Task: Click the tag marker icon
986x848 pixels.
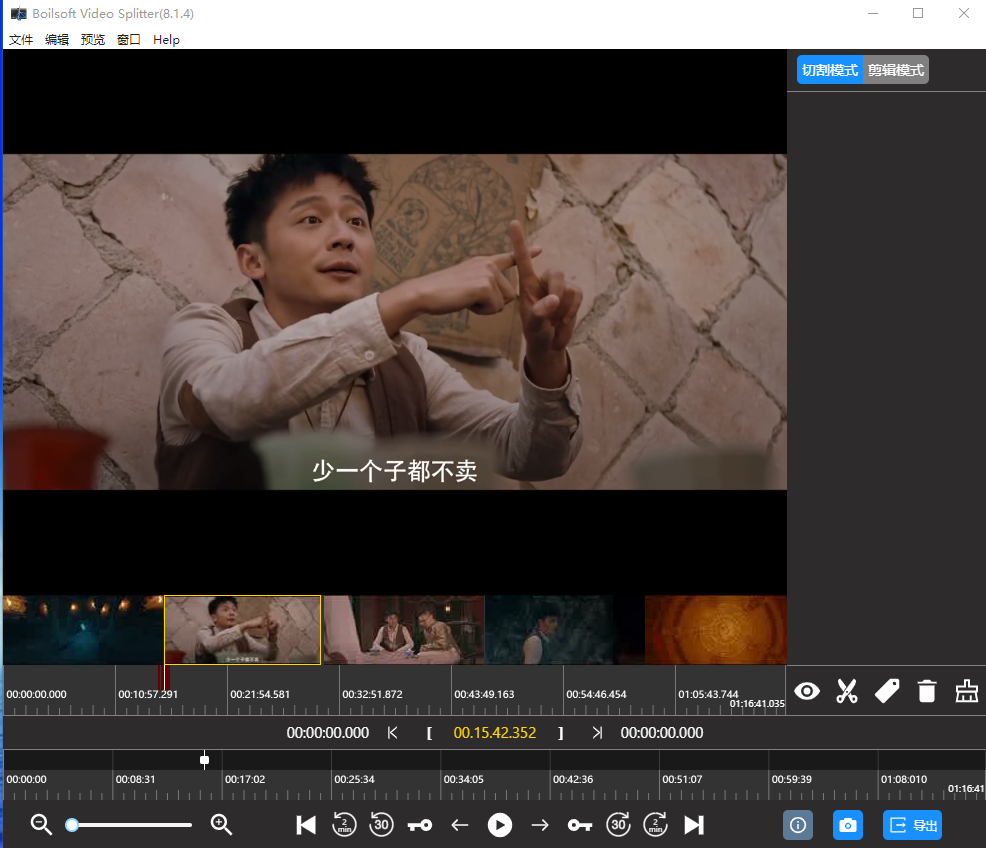Action: click(x=887, y=691)
